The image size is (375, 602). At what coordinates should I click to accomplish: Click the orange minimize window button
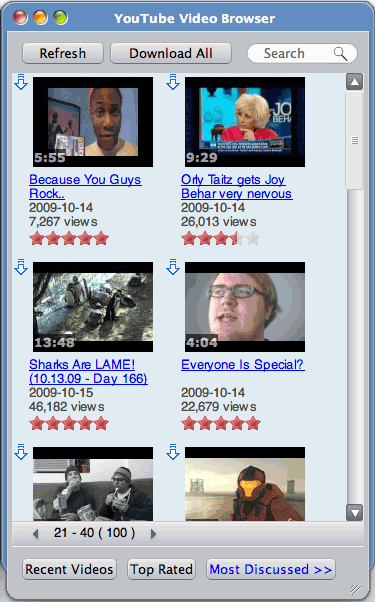(x=40, y=18)
